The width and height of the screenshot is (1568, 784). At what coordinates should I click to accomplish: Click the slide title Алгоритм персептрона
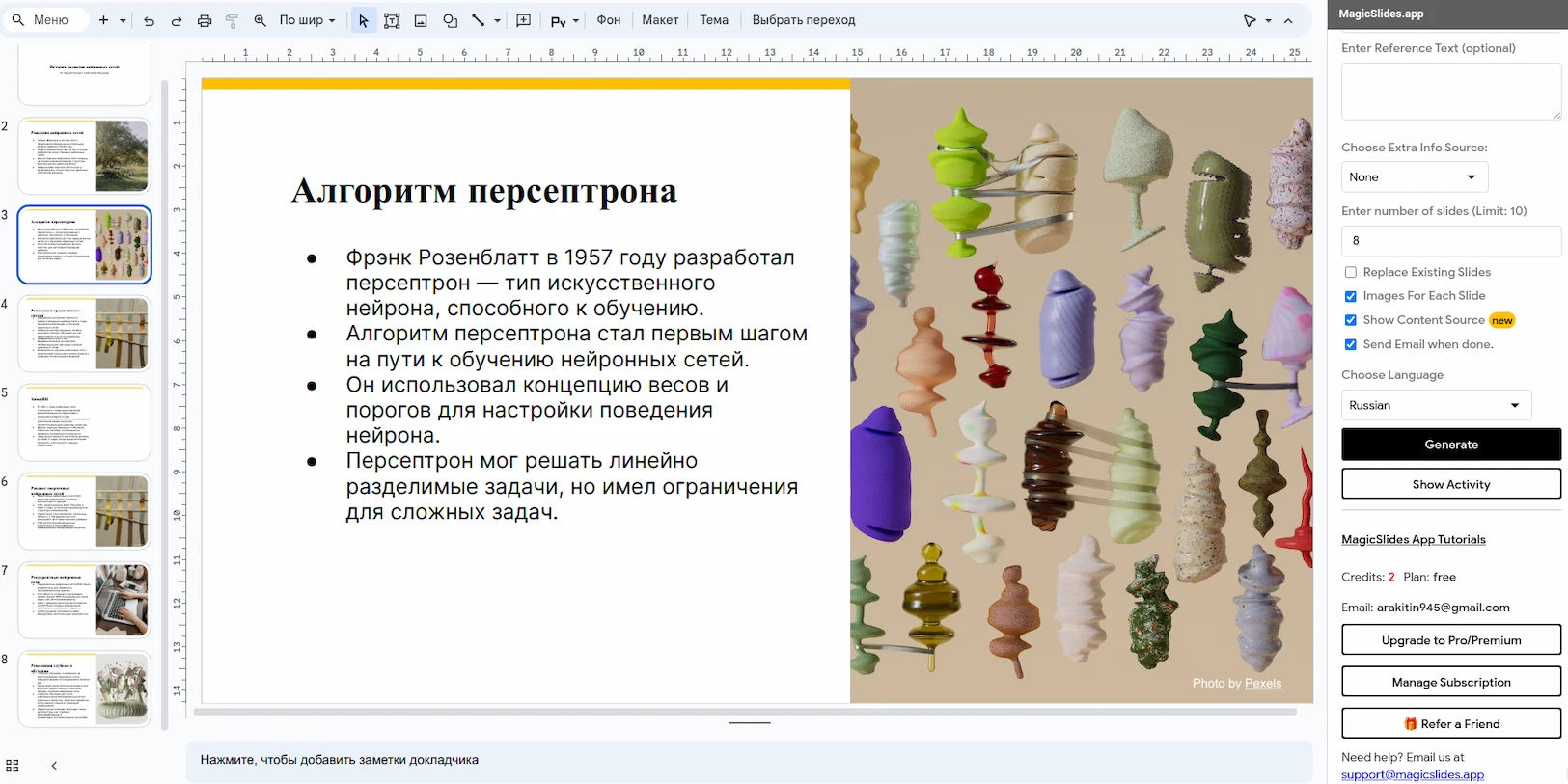pyautogui.click(x=484, y=191)
